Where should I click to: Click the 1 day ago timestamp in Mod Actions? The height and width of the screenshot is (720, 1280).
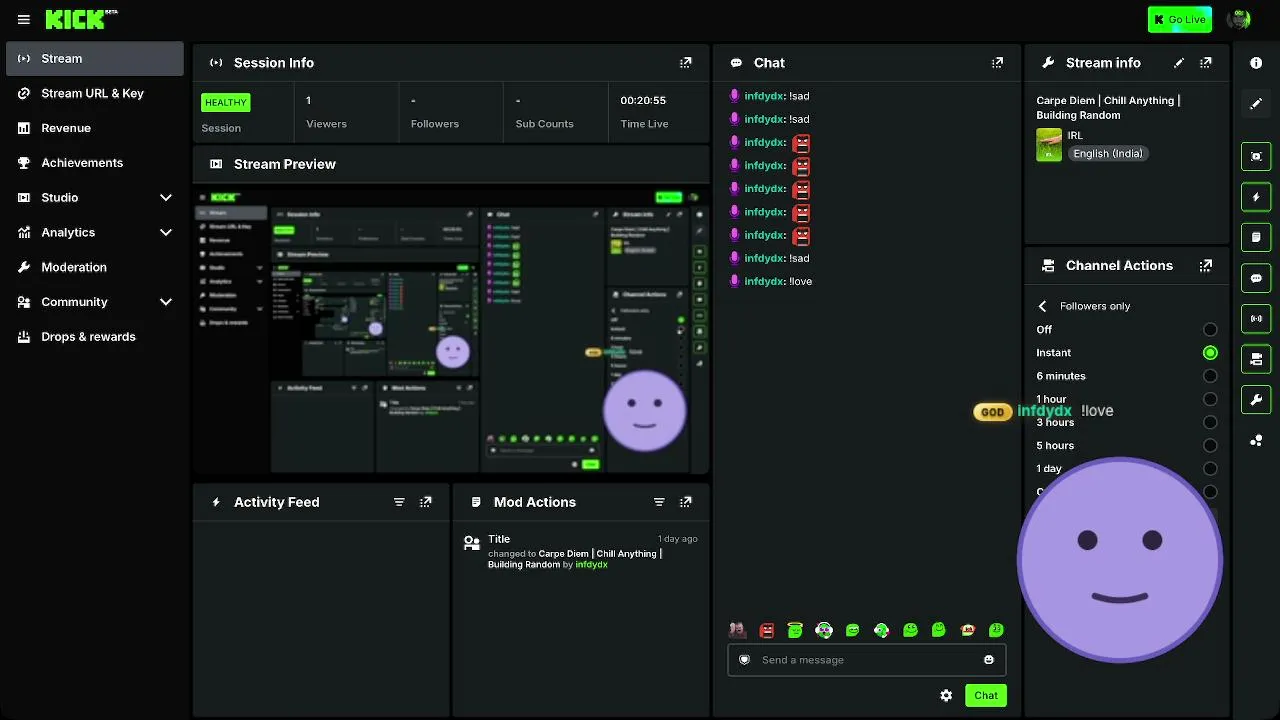coord(678,539)
